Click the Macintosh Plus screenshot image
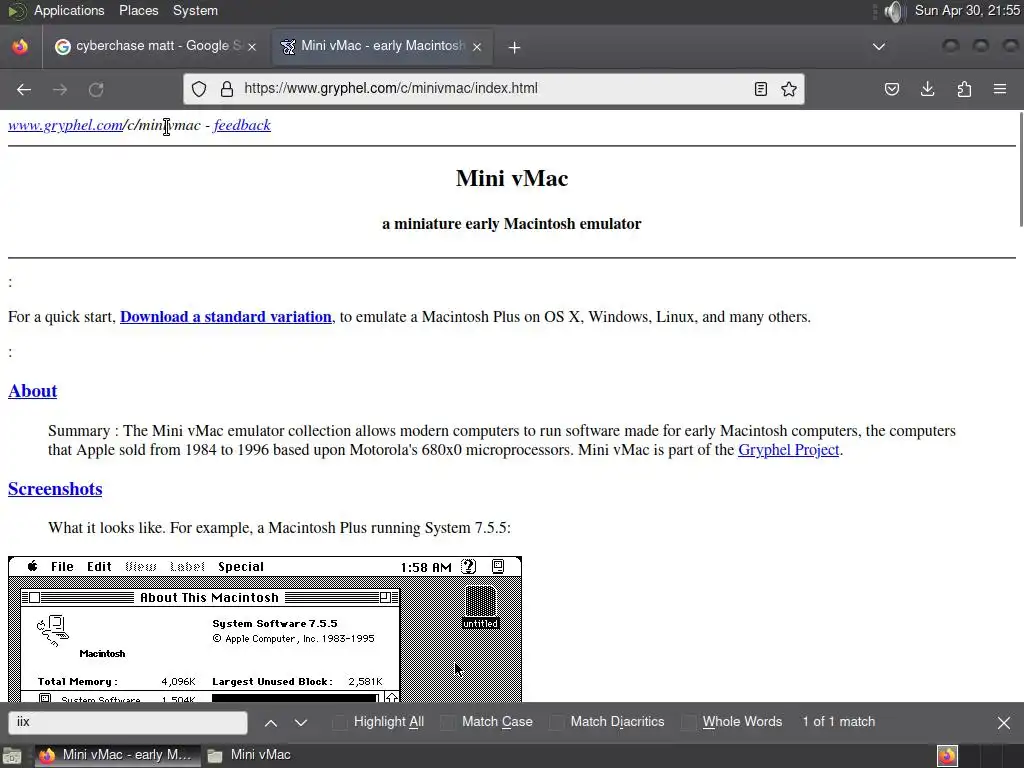1024x768 pixels. [x=265, y=629]
